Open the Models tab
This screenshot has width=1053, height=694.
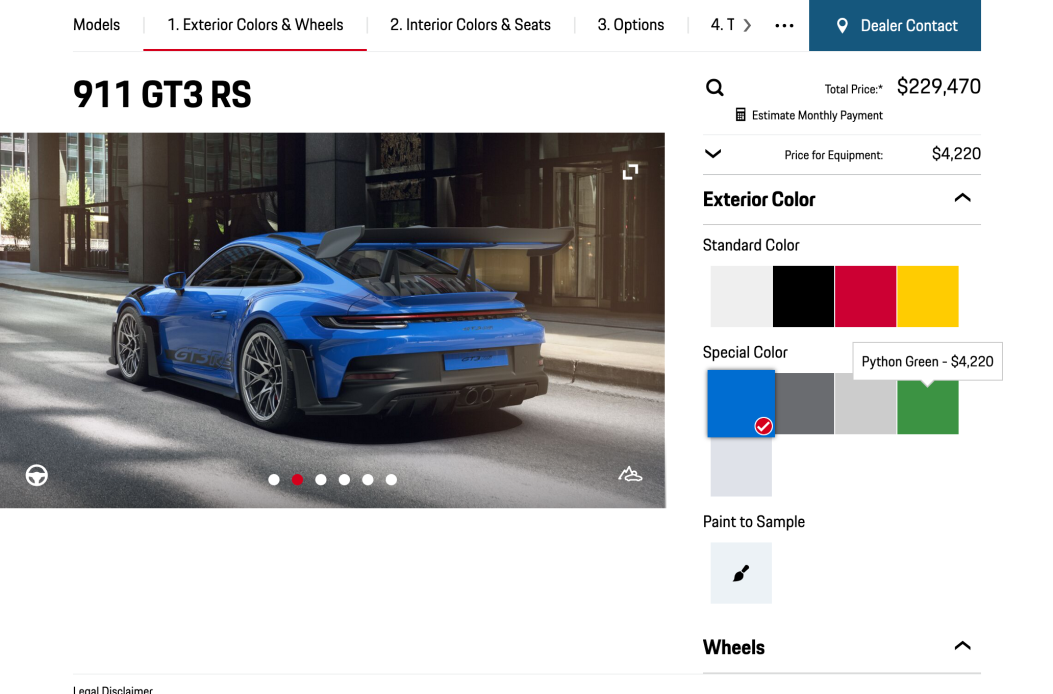click(x=95, y=25)
